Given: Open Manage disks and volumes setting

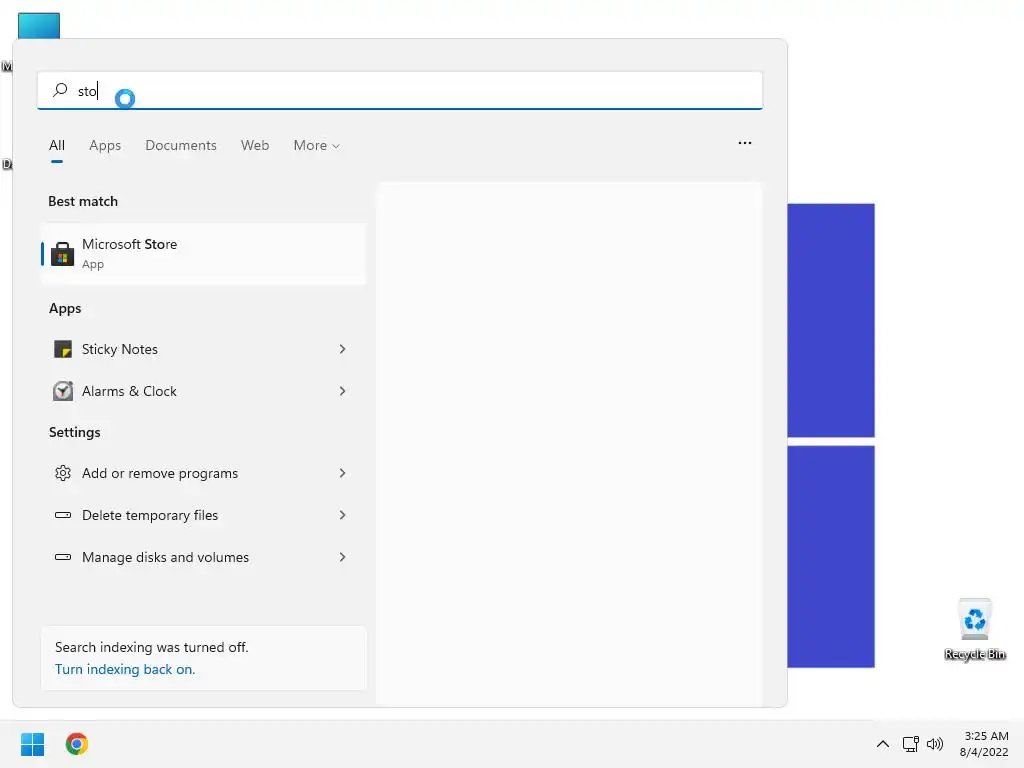Looking at the screenshot, I should pos(203,557).
